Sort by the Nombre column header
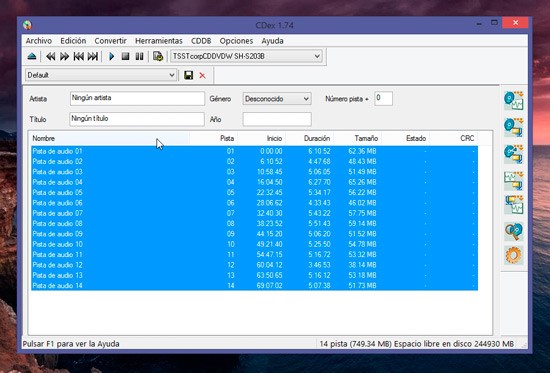Image resolution: width=550 pixels, height=373 pixels. point(110,138)
